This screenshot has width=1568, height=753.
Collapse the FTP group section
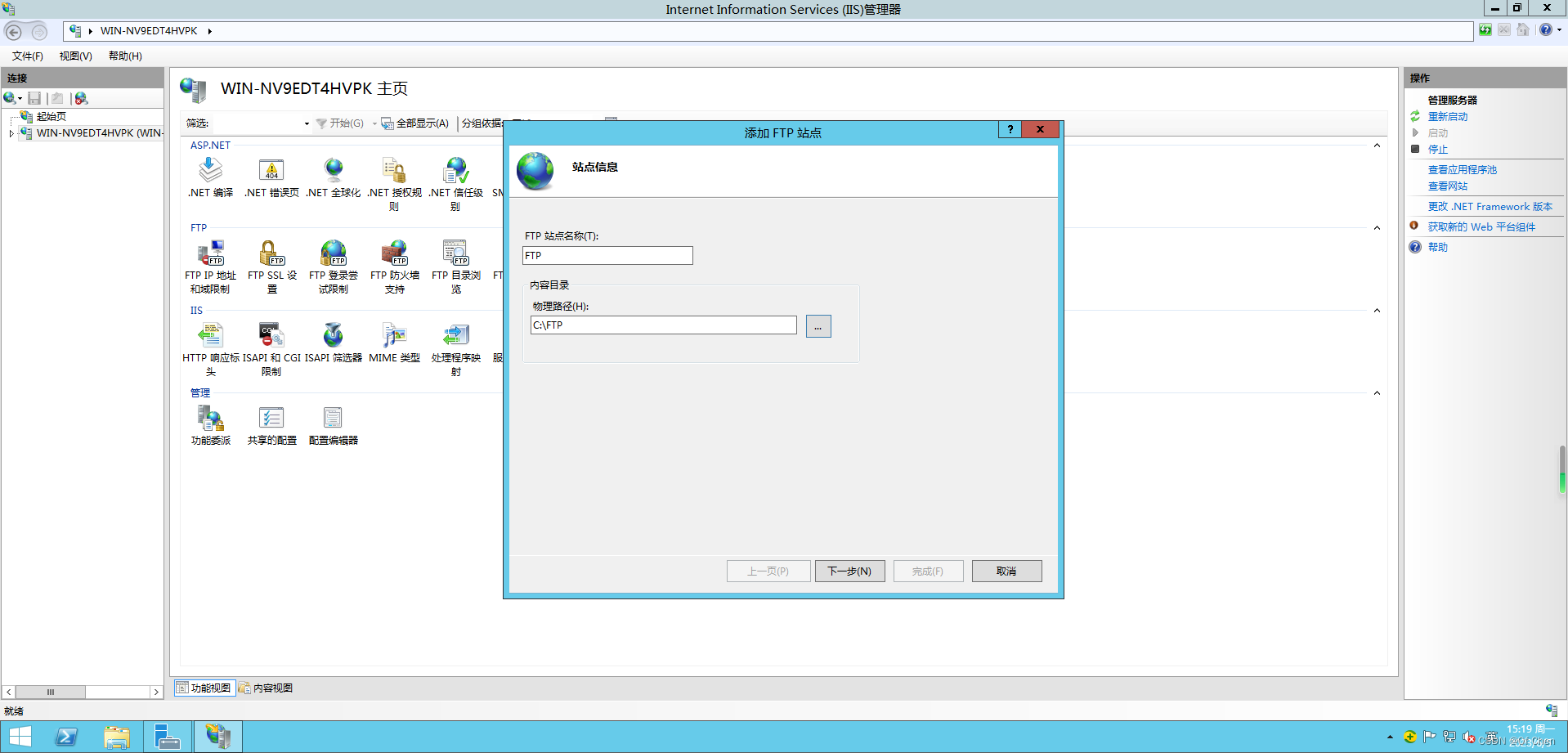pos(1377,228)
